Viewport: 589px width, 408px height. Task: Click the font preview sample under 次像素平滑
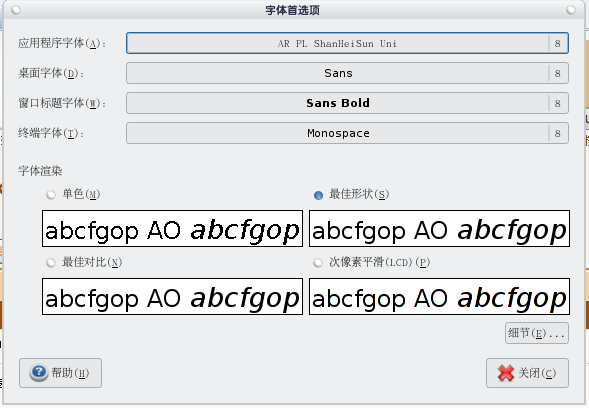point(439,296)
